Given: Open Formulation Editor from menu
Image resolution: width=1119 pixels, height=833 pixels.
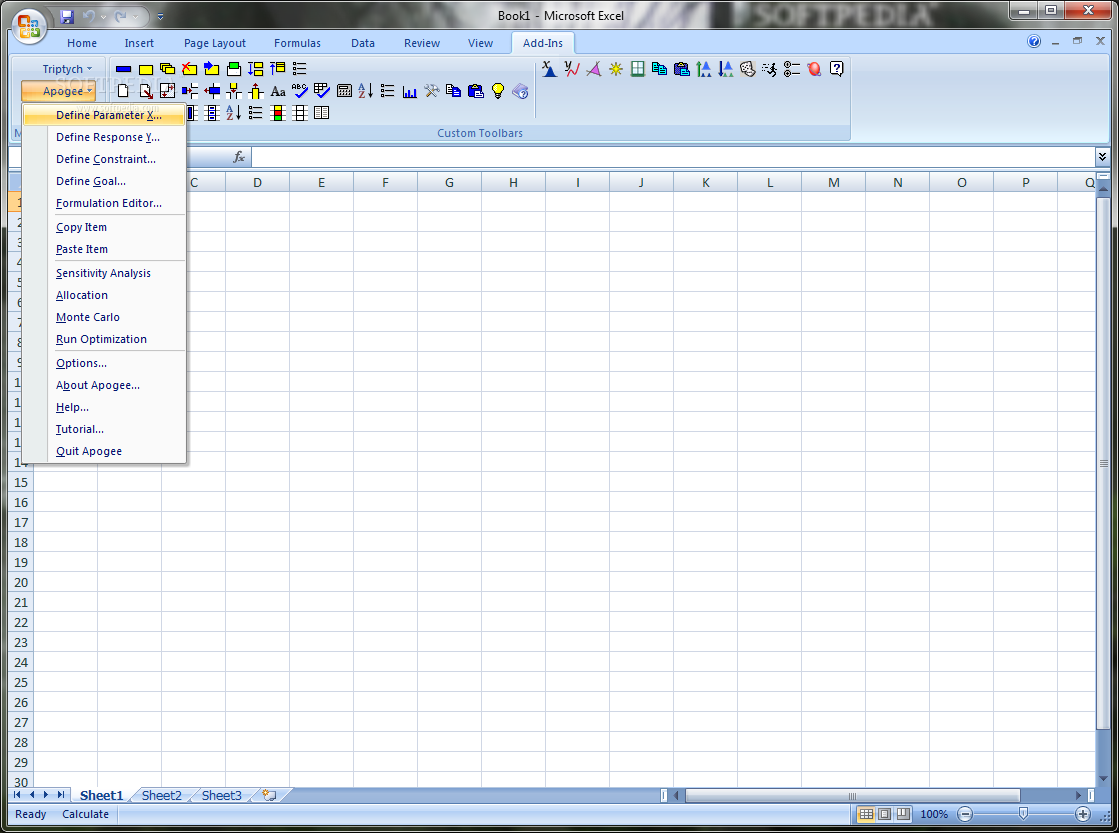Looking at the screenshot, I should (x=104, y=203).
